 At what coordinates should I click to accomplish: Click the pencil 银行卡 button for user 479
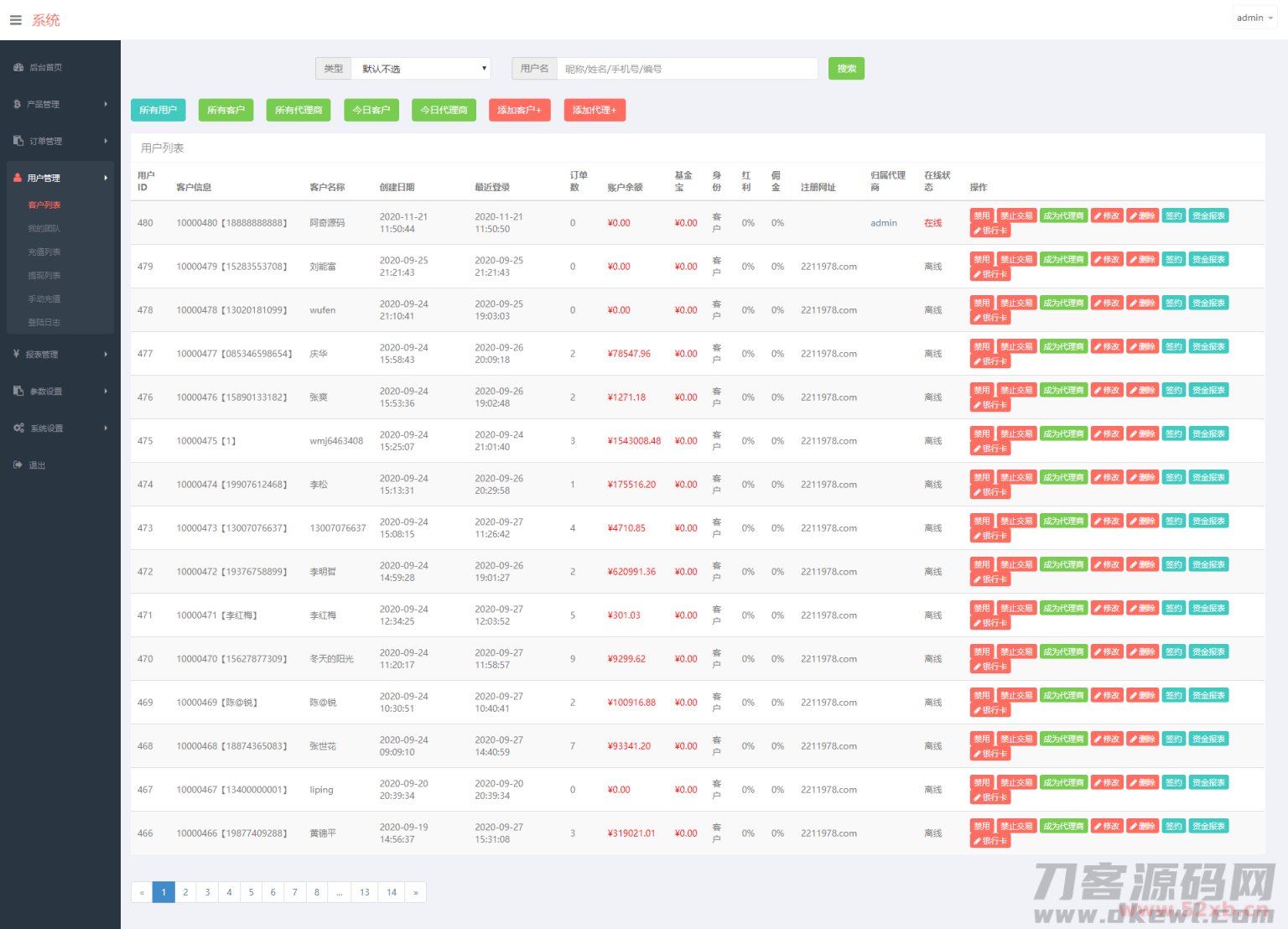coord(990,274)
